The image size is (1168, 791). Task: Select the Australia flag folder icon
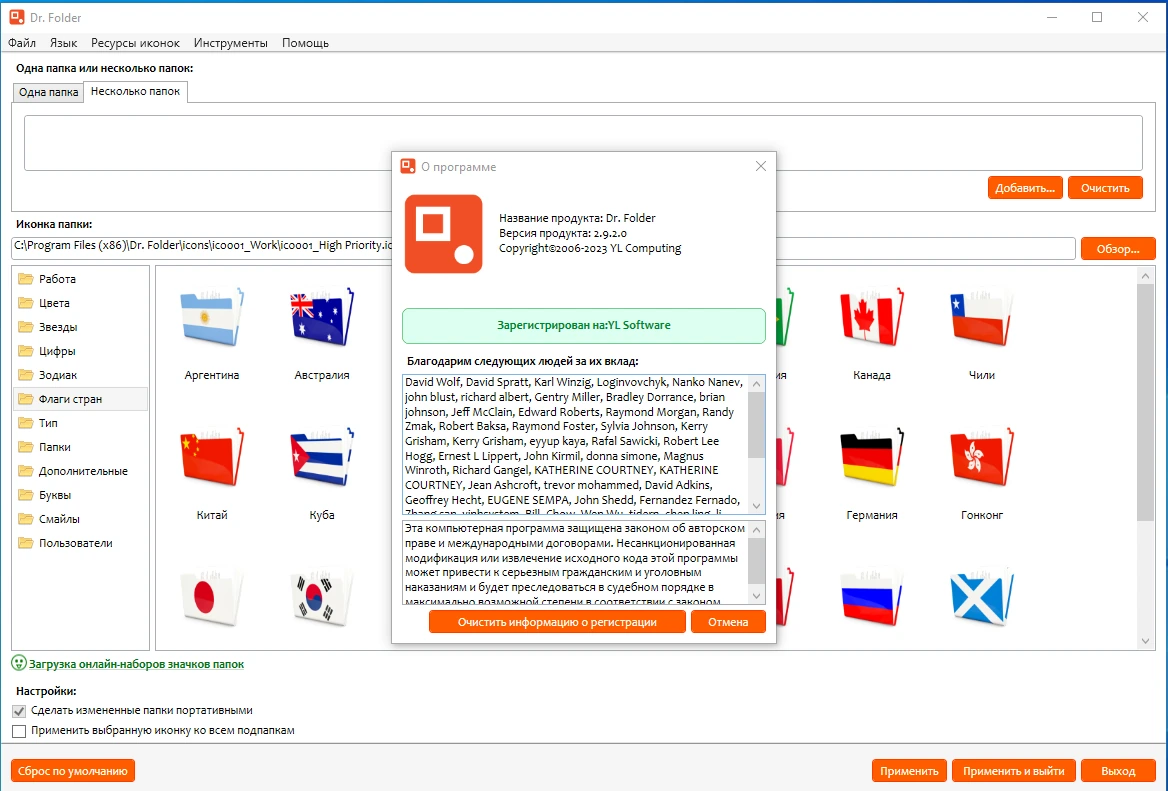tap(322, 318)
